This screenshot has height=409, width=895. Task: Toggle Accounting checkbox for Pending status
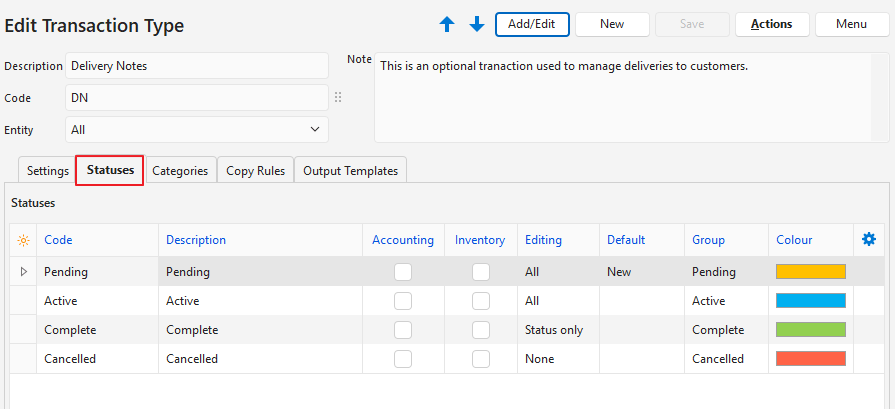[x=403, y=271]
